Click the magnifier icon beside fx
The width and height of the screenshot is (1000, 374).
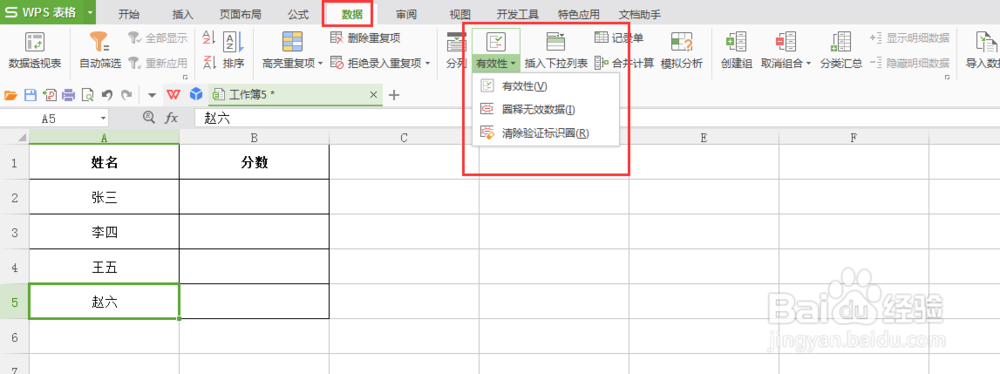(x=149, y=117)
